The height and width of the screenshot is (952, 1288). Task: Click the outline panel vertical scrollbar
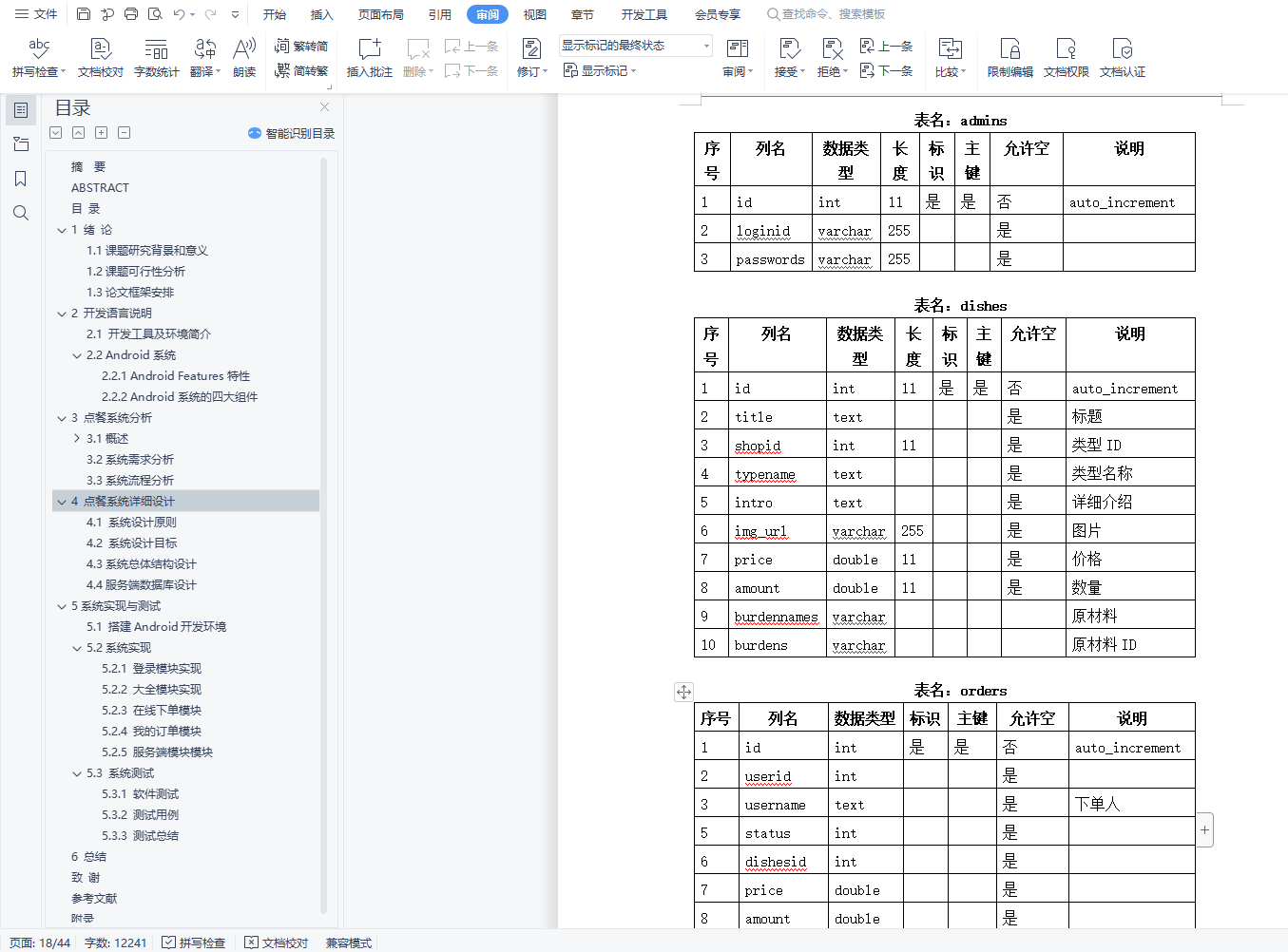(x=323, y=536)
